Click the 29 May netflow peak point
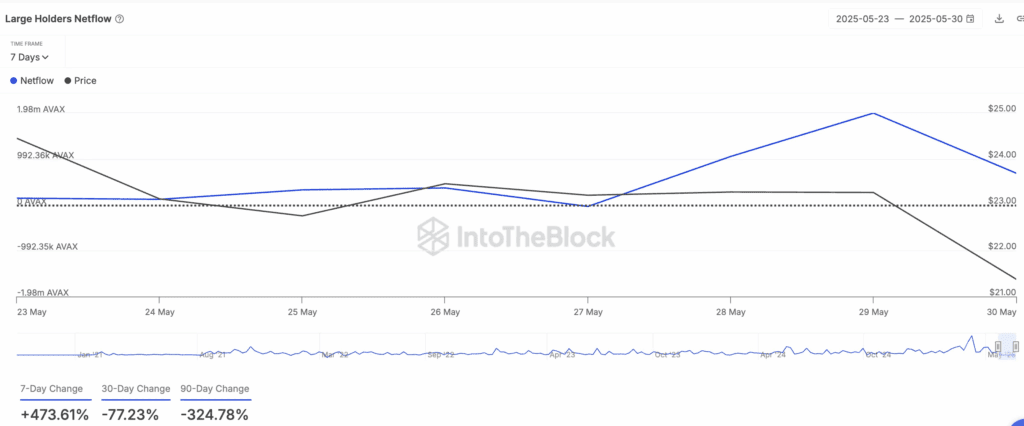 (x=874, y=113)
